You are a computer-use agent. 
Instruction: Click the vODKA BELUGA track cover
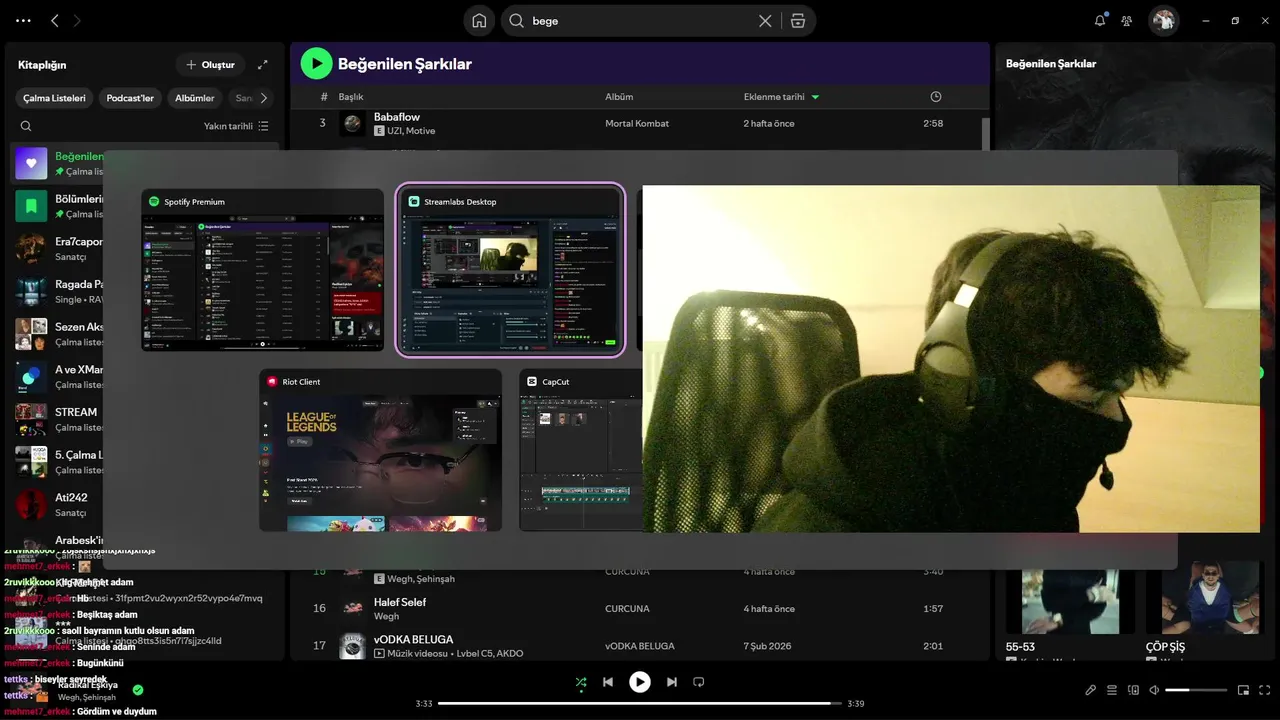click(352, 646)
